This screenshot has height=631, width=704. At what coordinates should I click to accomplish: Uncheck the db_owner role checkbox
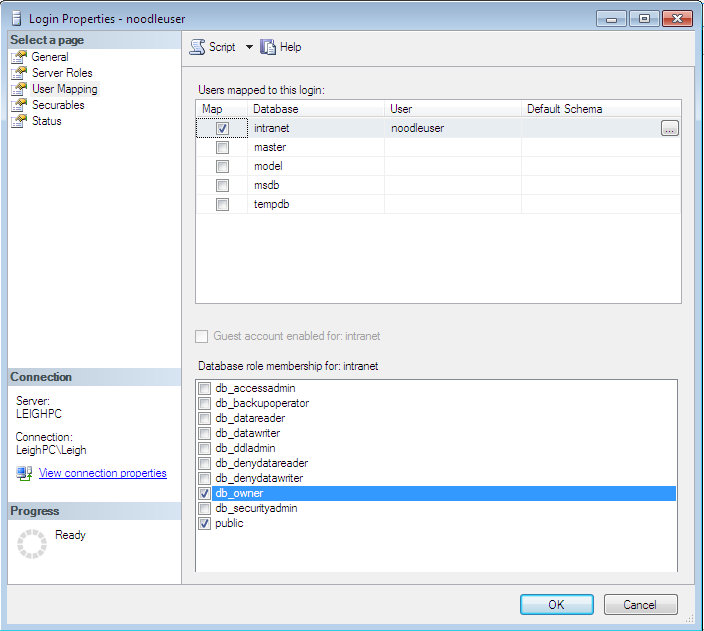(204, 494)
